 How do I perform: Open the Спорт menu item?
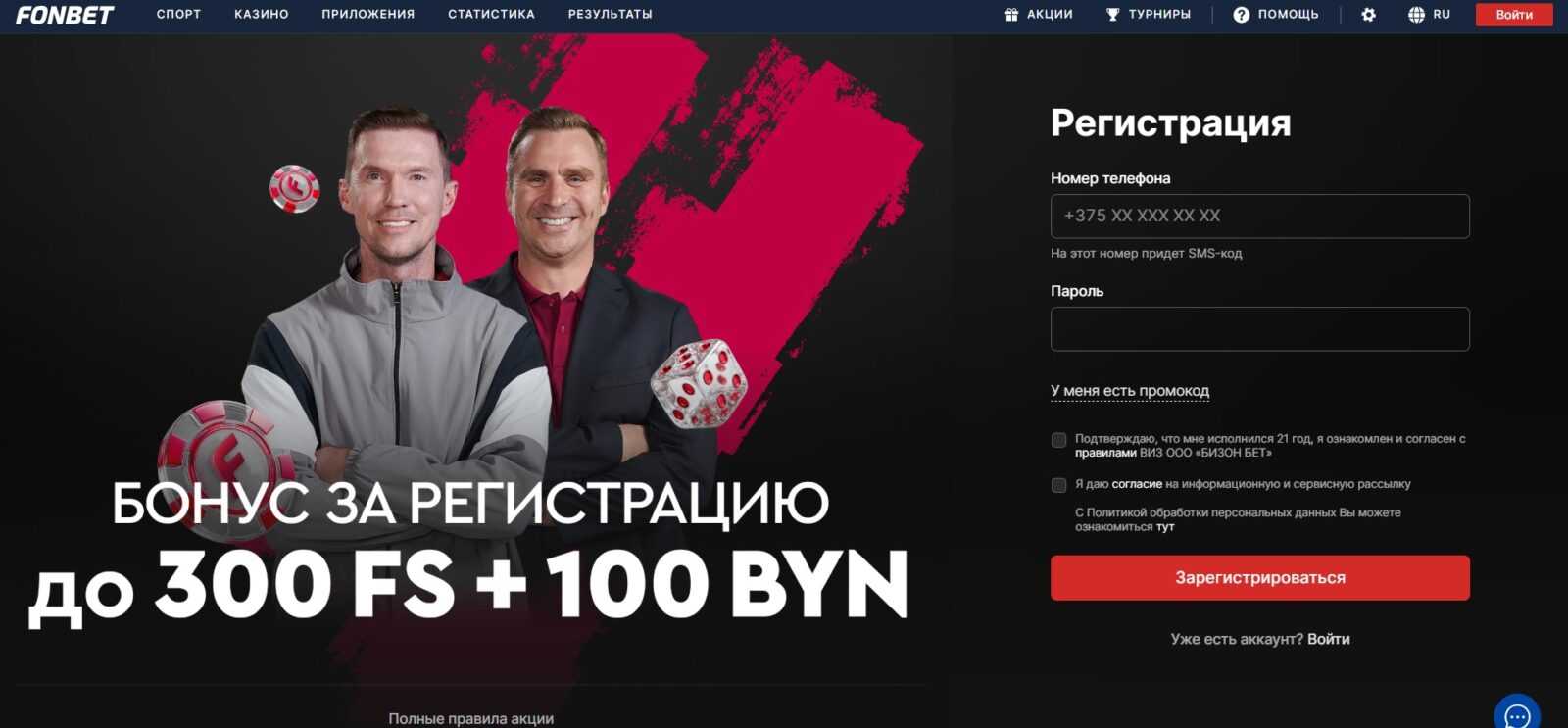tap(178, 15)
